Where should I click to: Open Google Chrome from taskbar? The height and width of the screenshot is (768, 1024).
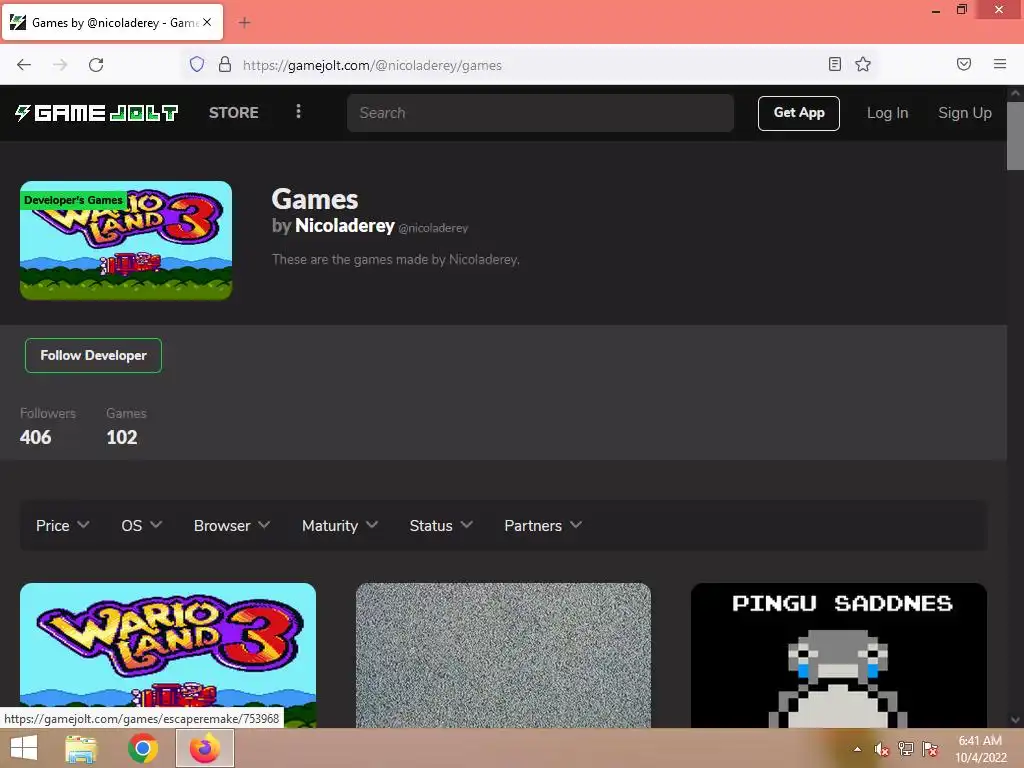tap(143, 748)
